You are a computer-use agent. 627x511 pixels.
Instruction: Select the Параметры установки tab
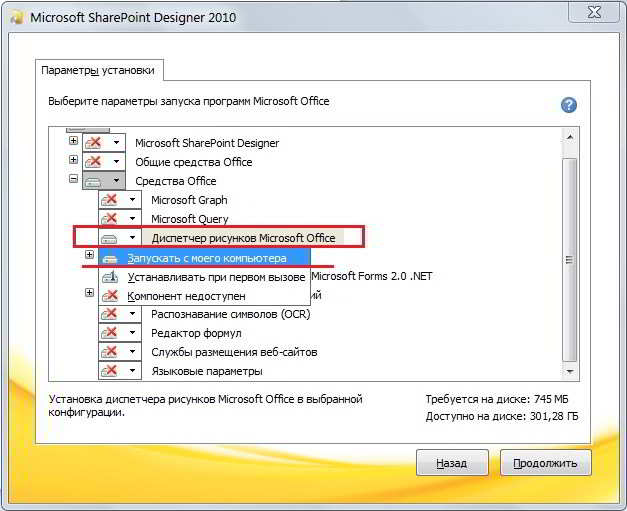click(98, 71)
